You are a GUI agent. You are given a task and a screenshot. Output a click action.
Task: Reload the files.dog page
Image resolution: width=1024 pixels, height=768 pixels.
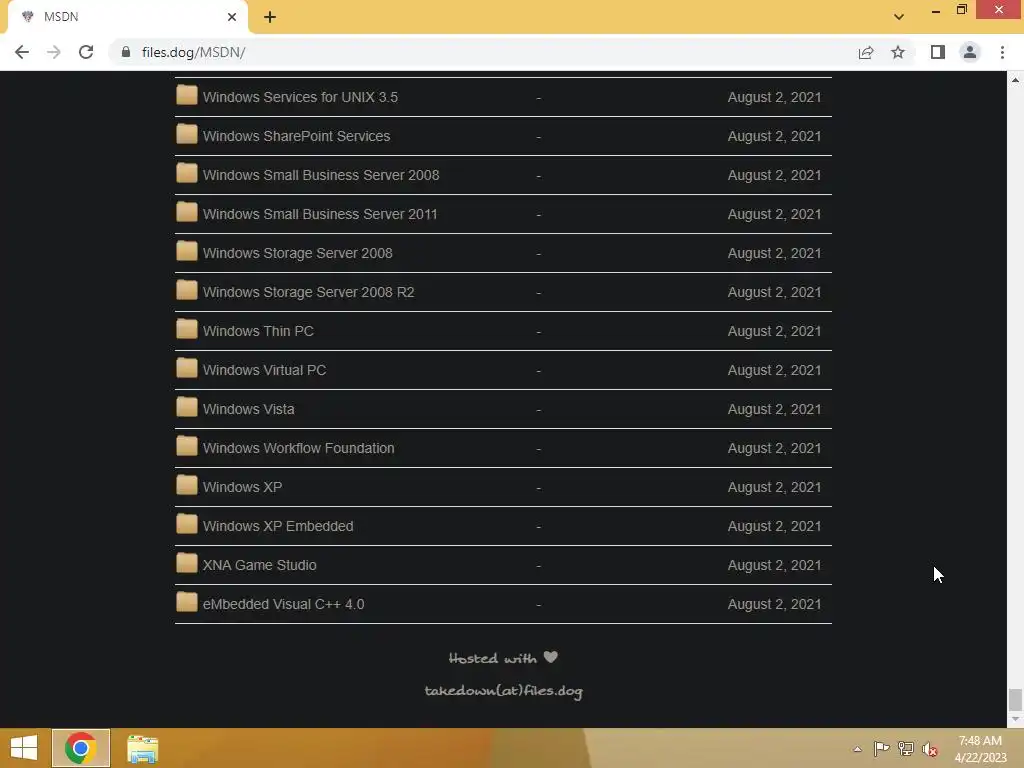tap(86, 52)
